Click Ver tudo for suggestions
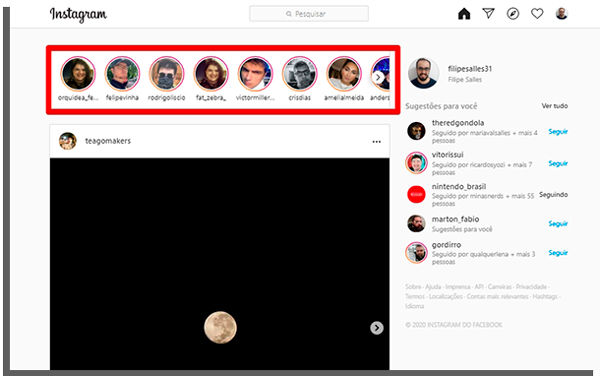The width and height of the screenshot is (600, 376). [x=554, y=106]
